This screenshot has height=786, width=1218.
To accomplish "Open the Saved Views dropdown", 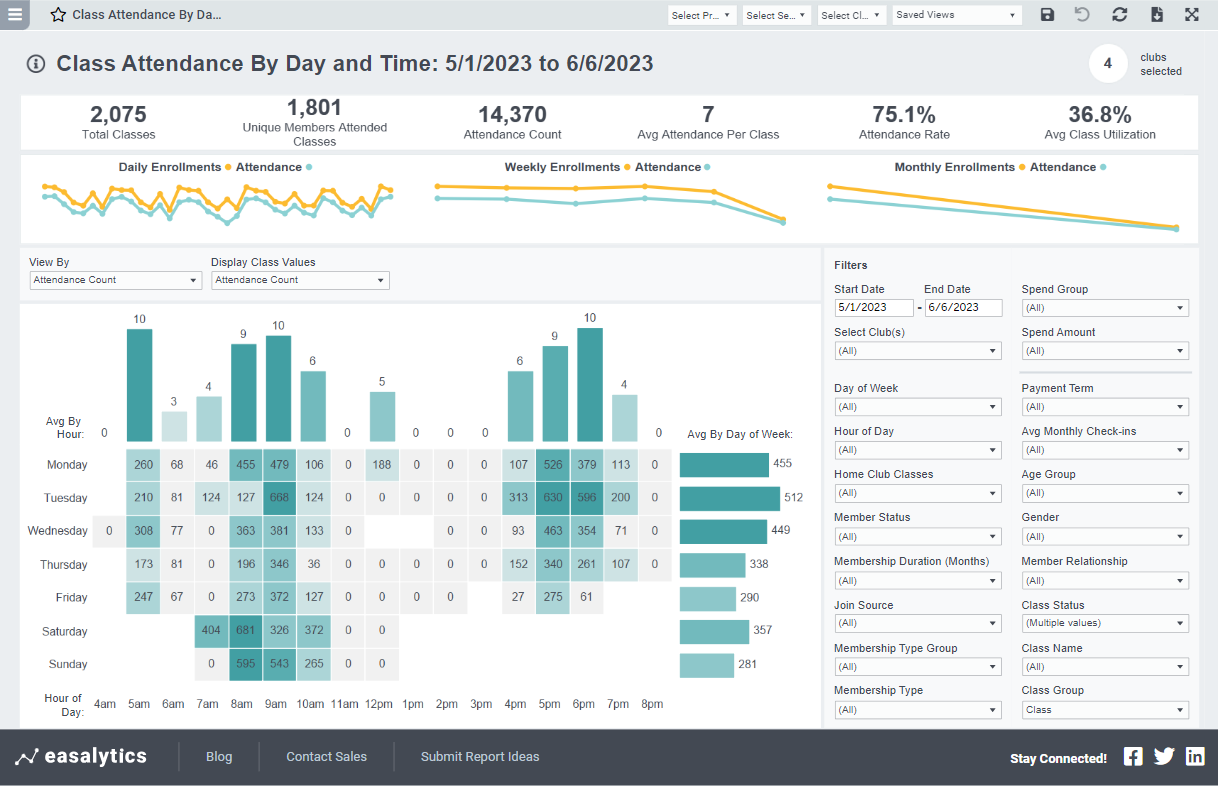I will [956, 15].
